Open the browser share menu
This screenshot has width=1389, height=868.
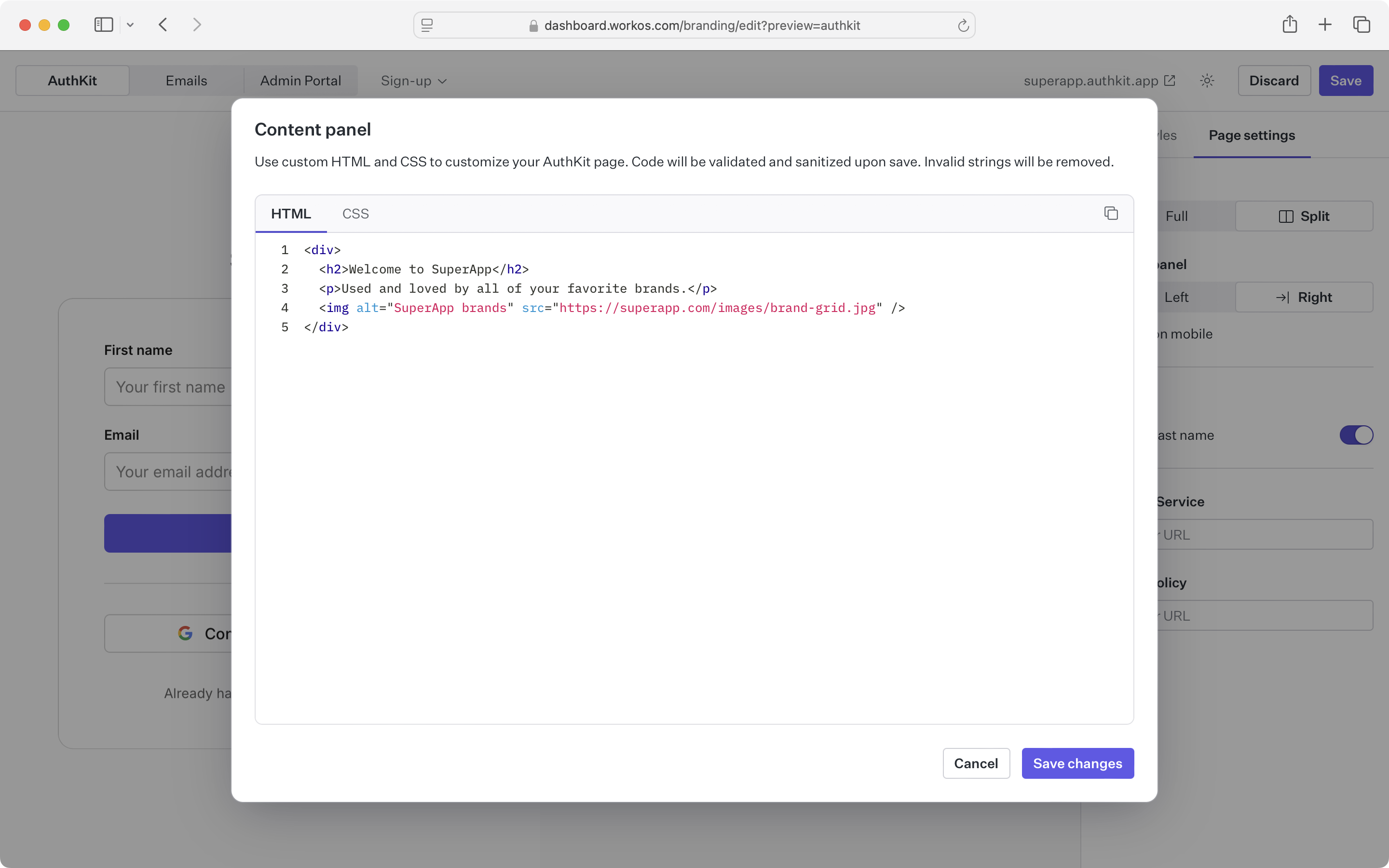click(x=1289, y=24)
